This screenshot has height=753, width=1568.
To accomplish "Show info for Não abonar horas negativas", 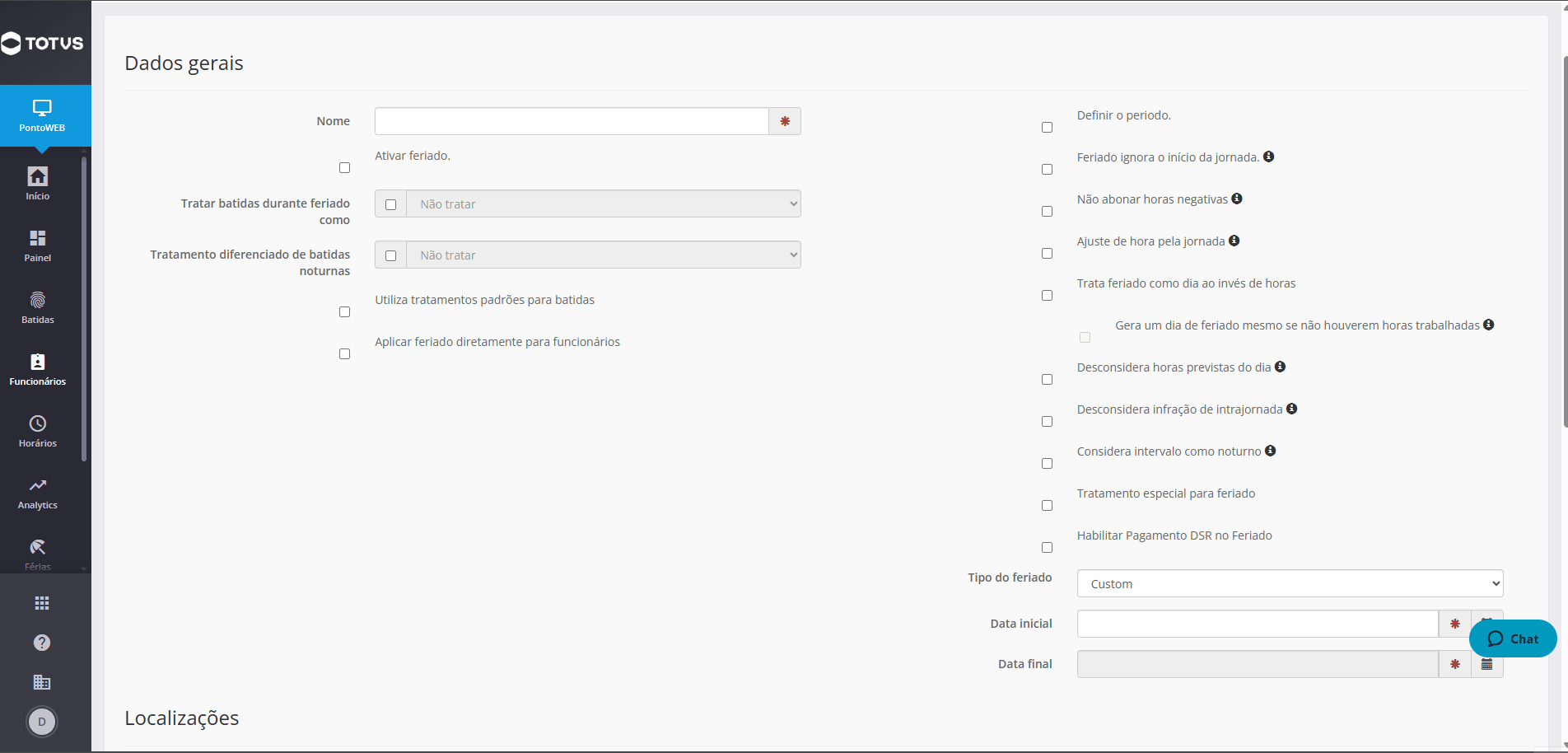I will click(x=1237, y=199).
